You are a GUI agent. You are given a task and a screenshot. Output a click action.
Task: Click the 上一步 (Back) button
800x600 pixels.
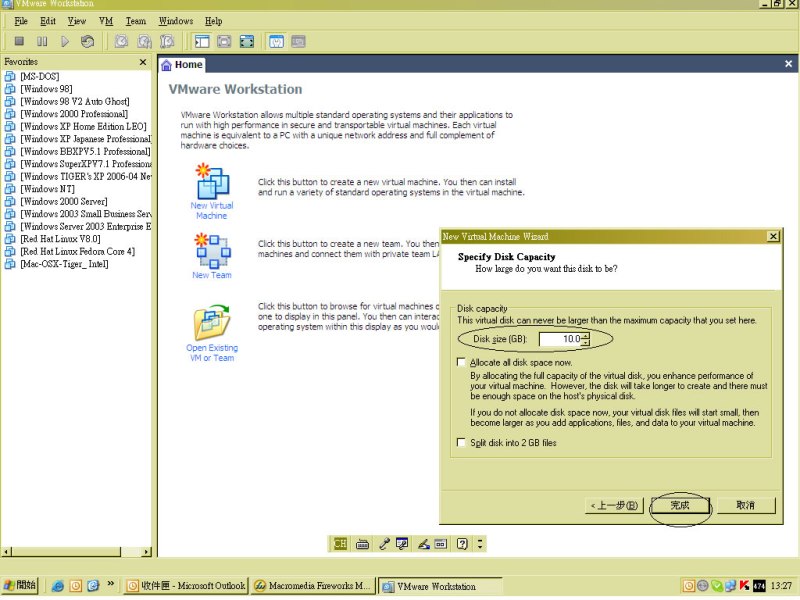coord(614,506)
